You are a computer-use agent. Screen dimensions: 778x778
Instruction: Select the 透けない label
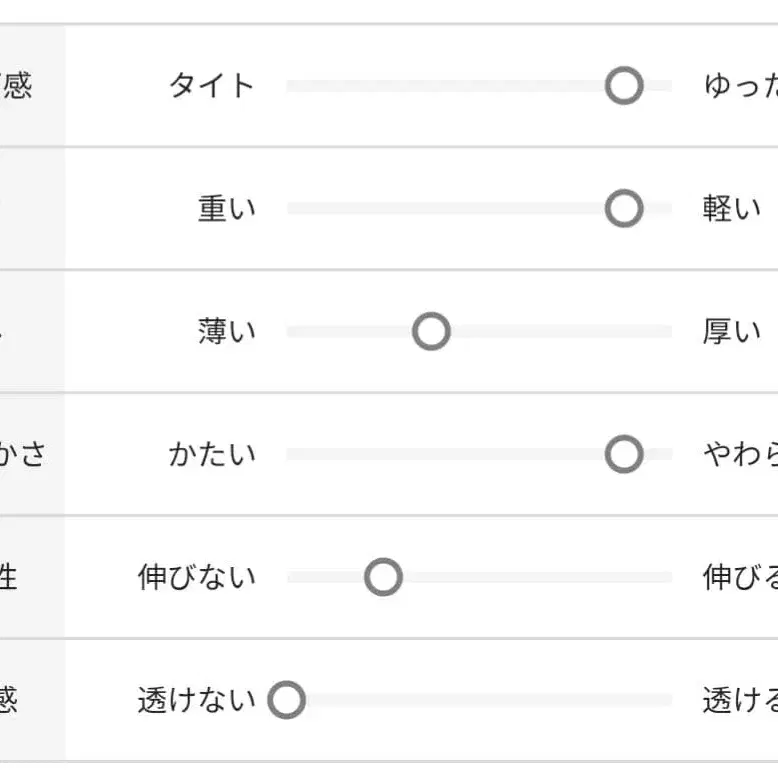coord(197,701)
